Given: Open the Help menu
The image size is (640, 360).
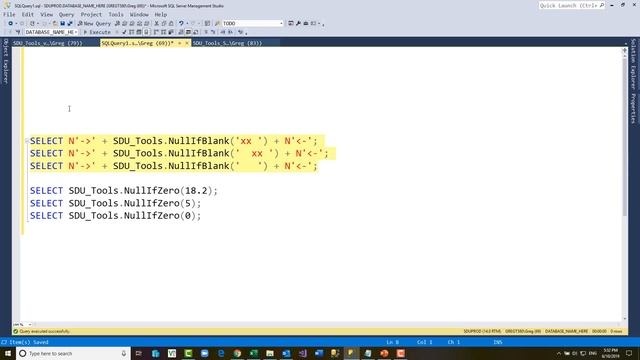Looking at the screenshot, I should click(x=161, y=14).
